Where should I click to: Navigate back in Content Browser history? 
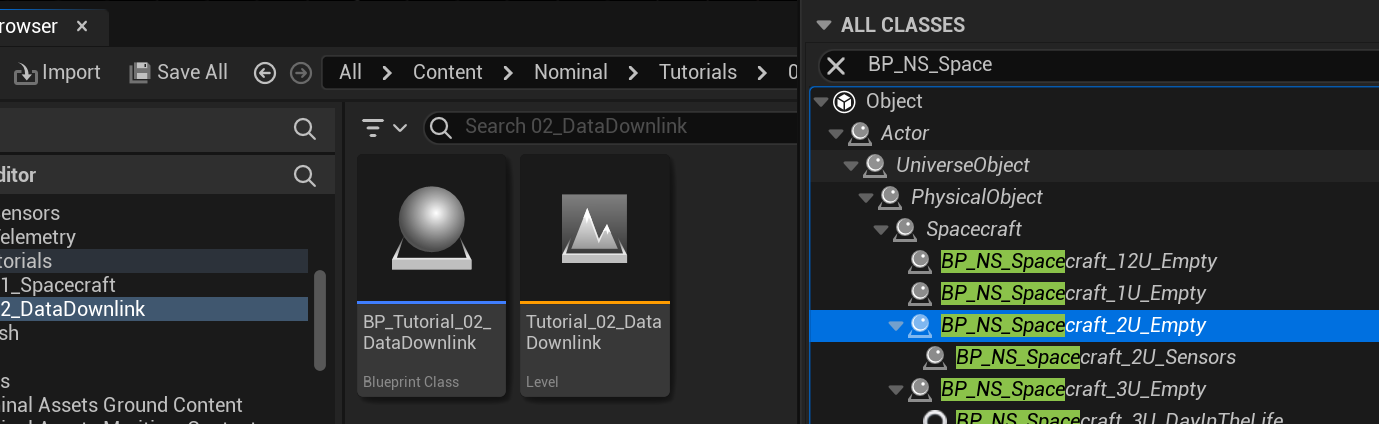(x=265, y=72)
